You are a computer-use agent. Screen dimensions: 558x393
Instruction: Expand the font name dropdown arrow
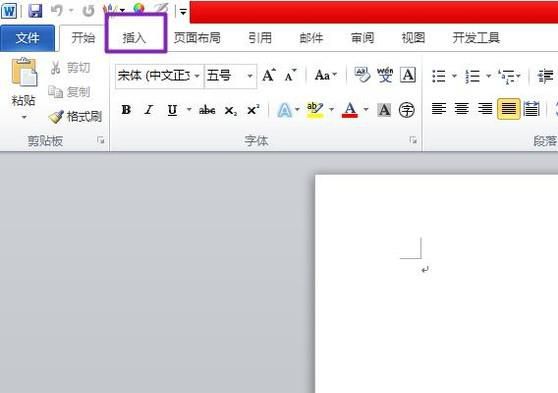pyautogui.click(x=197, y=76)
